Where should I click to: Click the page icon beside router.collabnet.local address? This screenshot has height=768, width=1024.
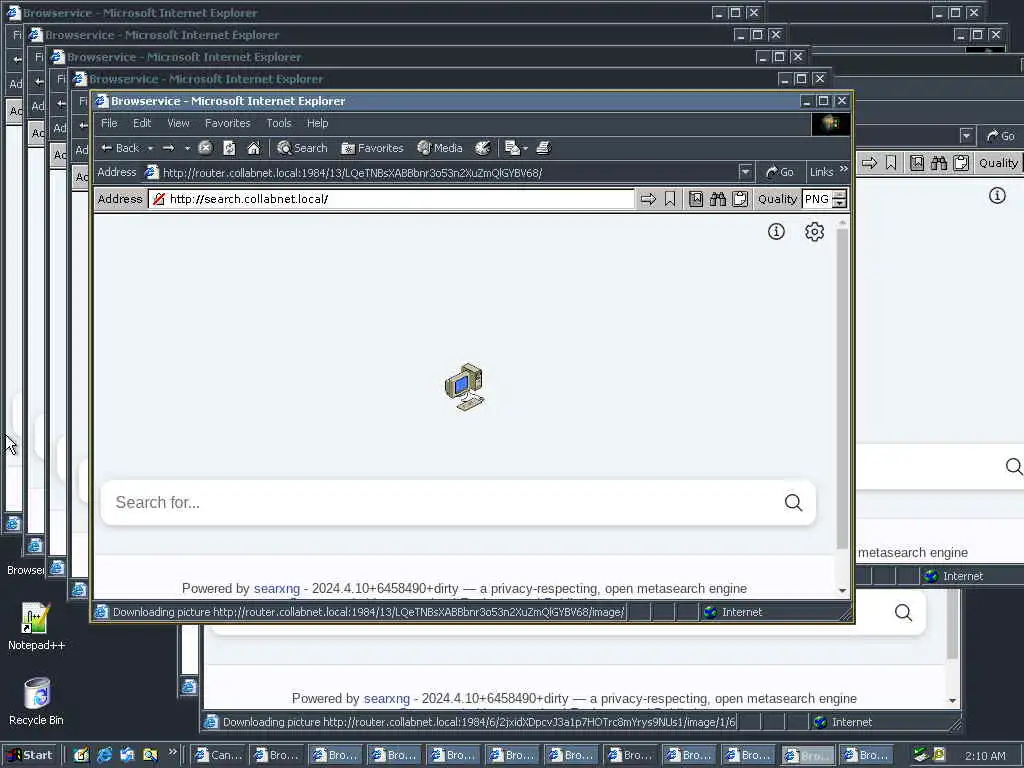click(152, 172)
